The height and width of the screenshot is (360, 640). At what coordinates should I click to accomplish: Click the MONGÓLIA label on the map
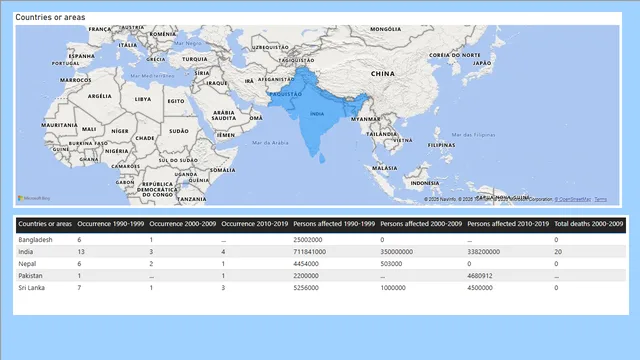(x=385, y=29)
